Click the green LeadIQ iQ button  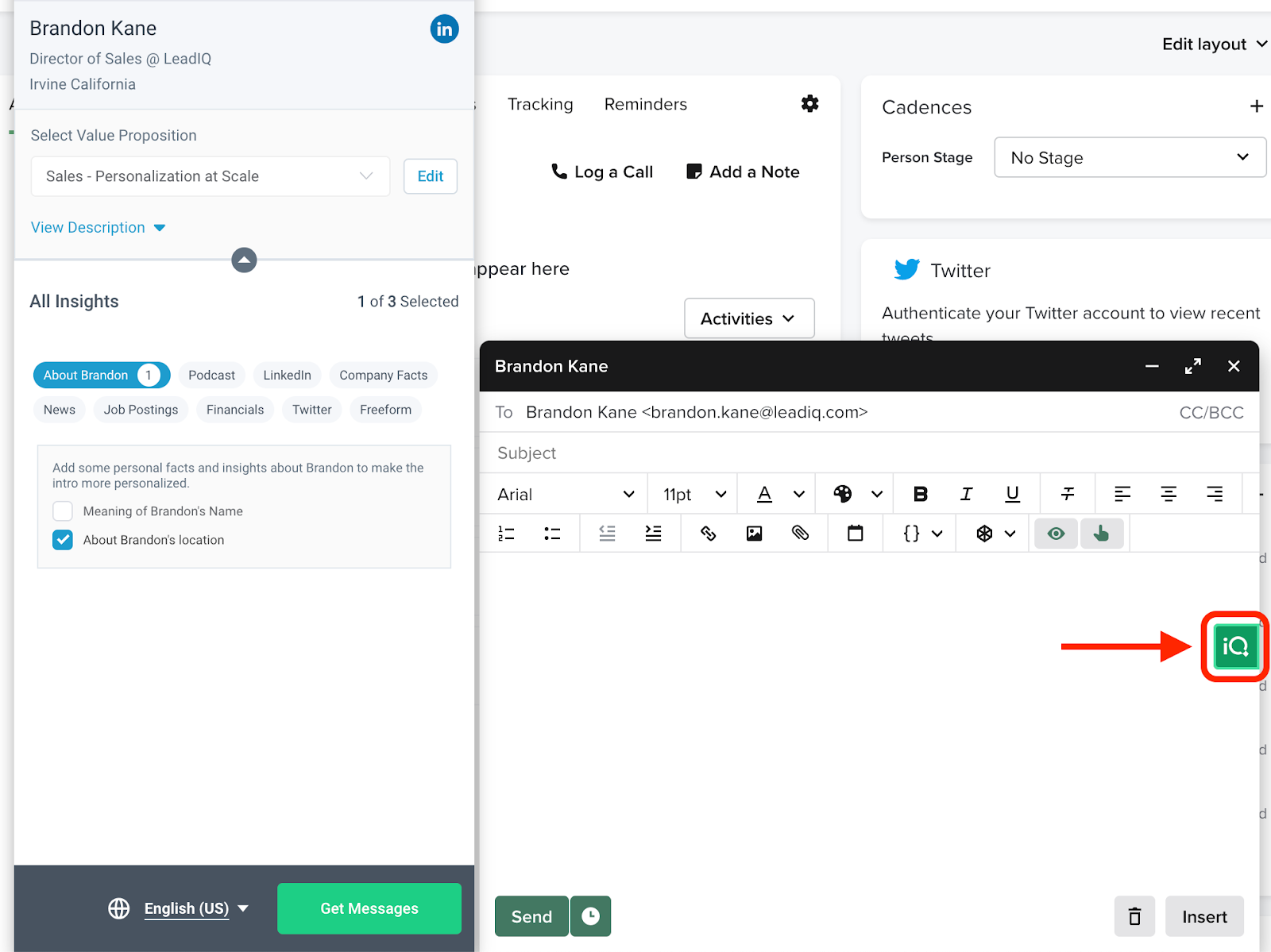[x=1235, y=646]
